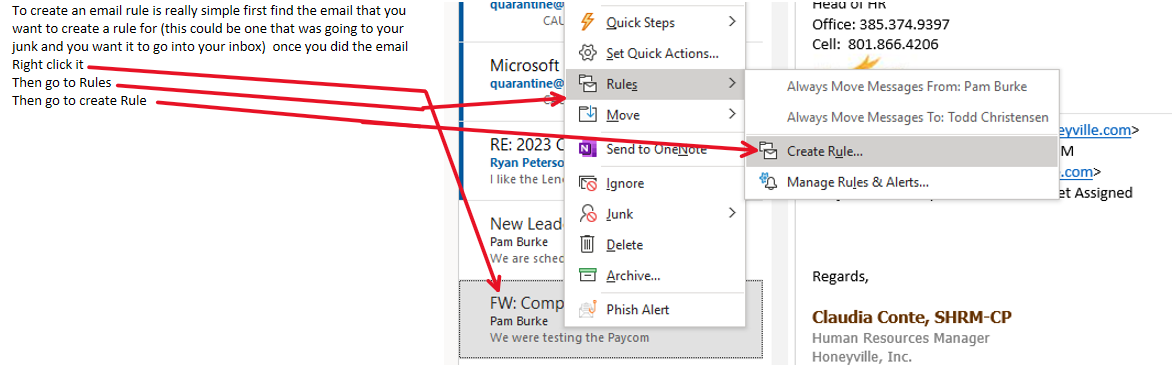Expand the Move submenu chevron
Image resolution: width=1172 pixels, height=365 pixels.
coord(732,114)
